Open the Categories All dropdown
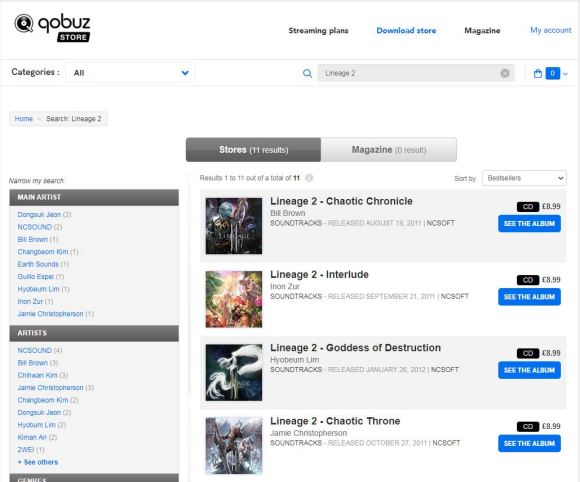 pyautogui.click(x=130, y=73)
